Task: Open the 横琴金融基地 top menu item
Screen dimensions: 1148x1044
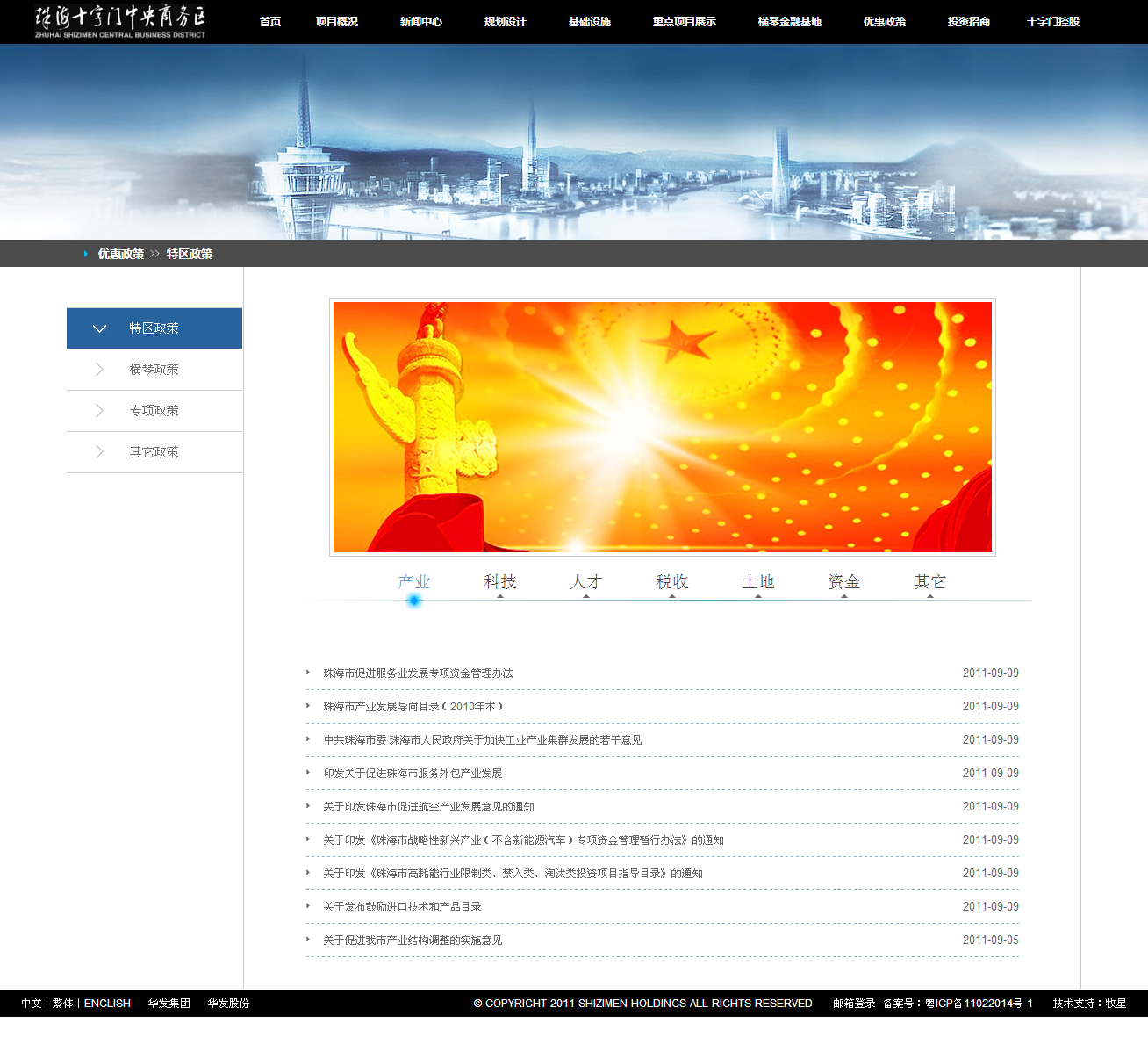Action: click(790, 22)
